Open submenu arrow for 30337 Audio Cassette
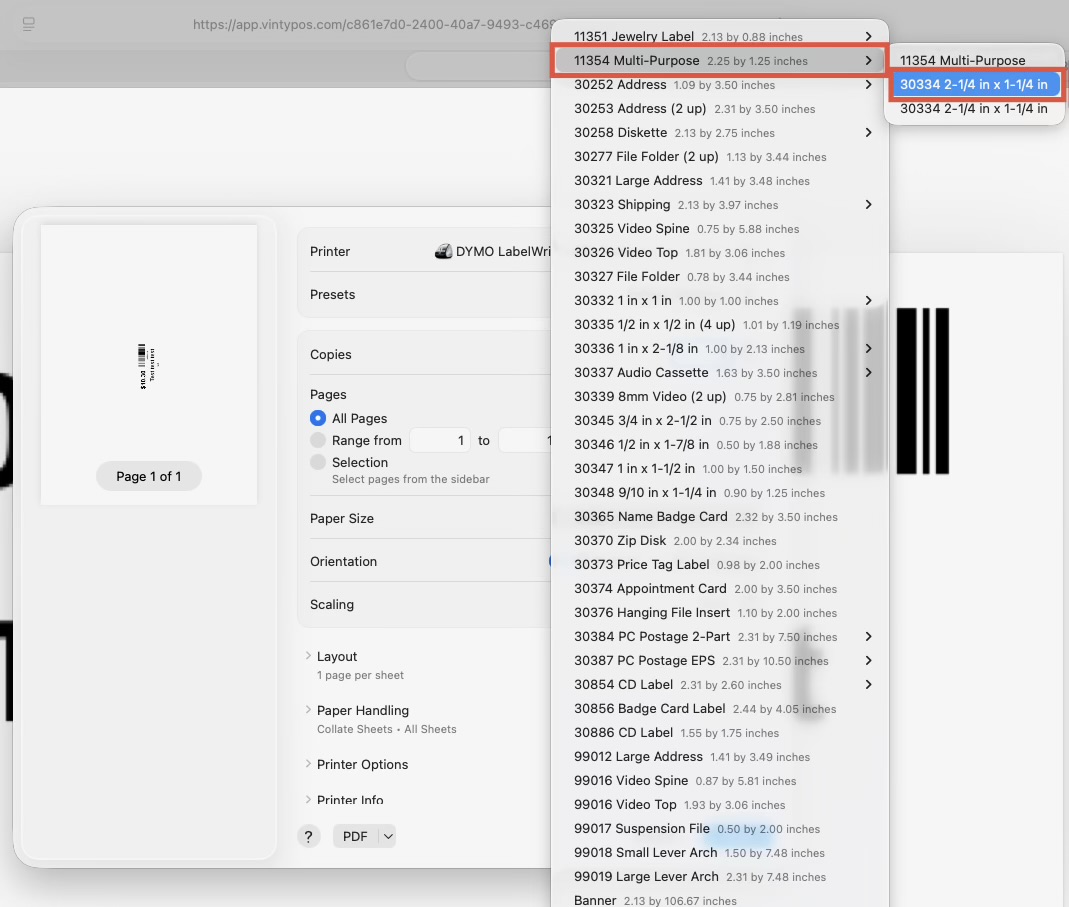Viewport: 1069px width, 907px height. pyautogui.click(x=868, y=372)
